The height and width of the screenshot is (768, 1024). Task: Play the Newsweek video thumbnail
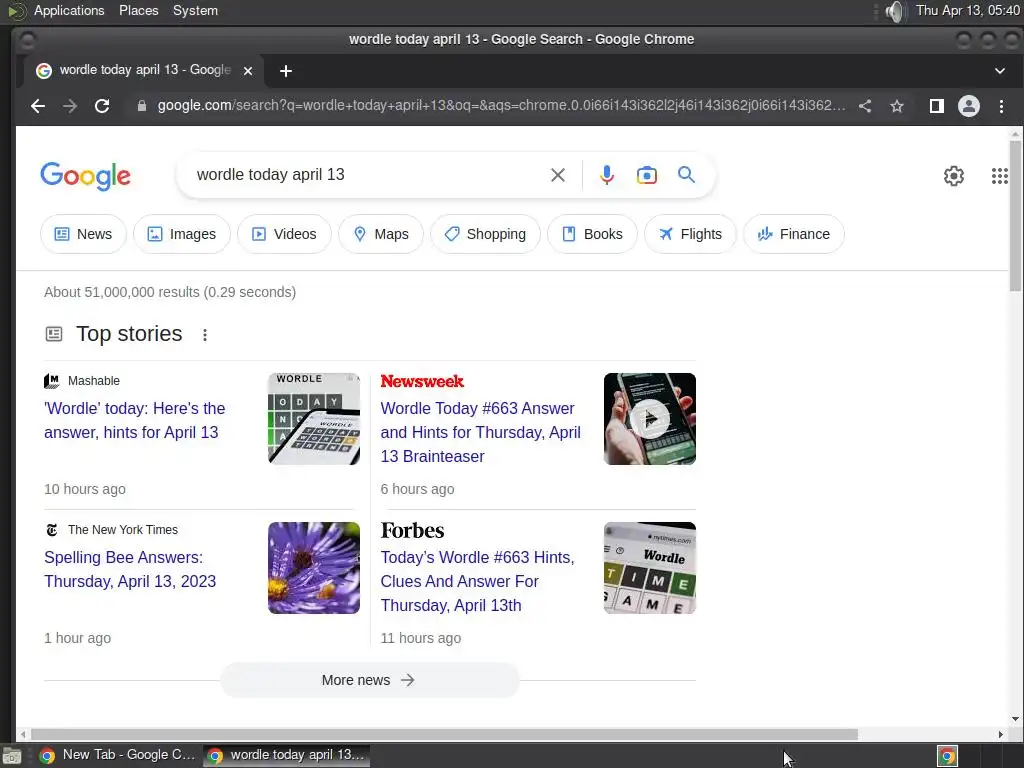[650, 419]
